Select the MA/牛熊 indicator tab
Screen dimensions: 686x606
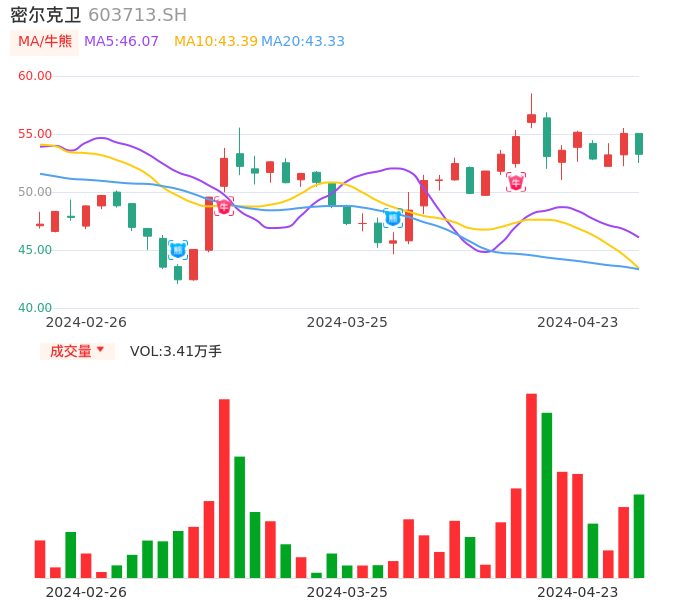[x=44, y=42]
